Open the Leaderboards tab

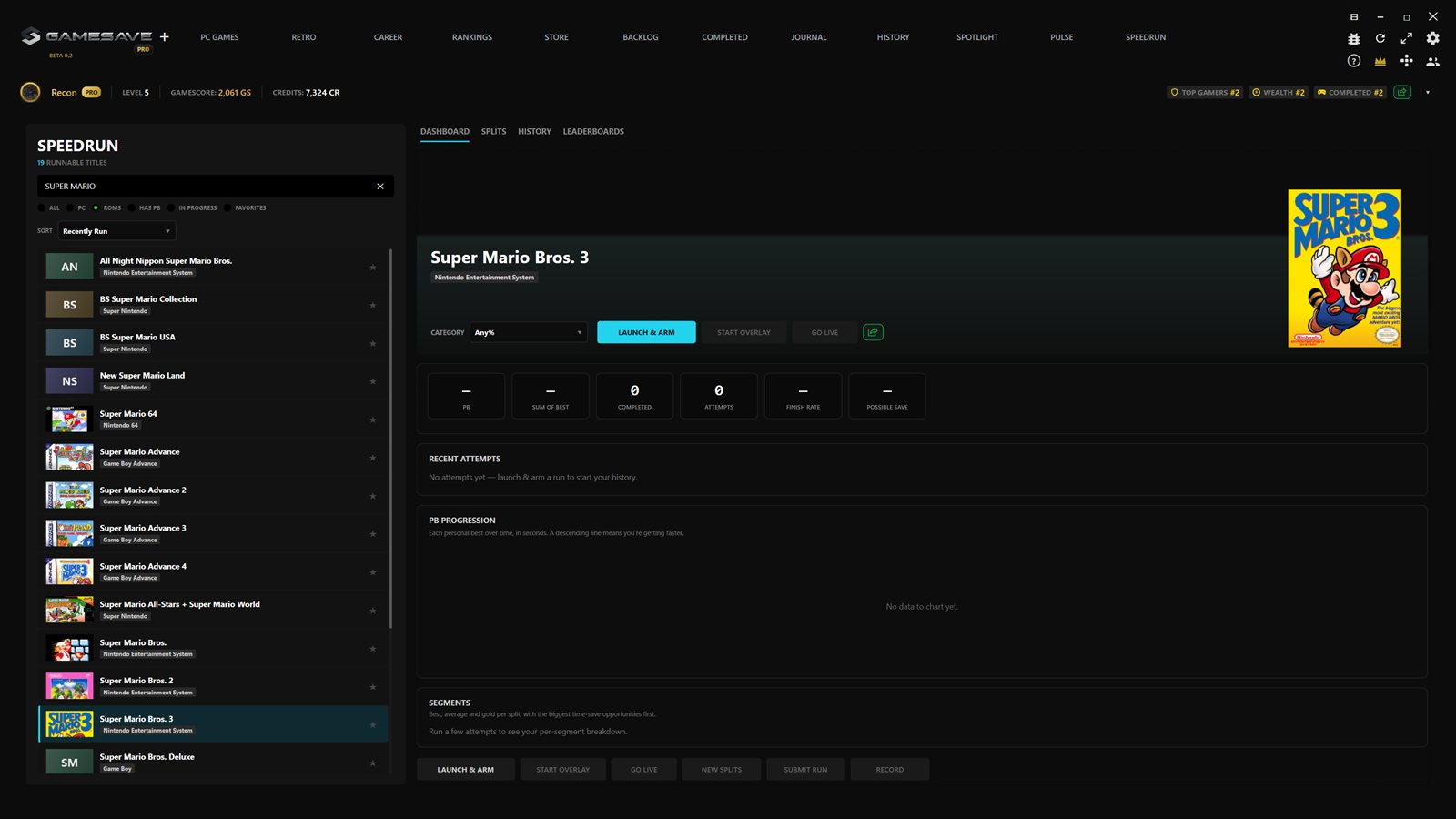(593, 132)
